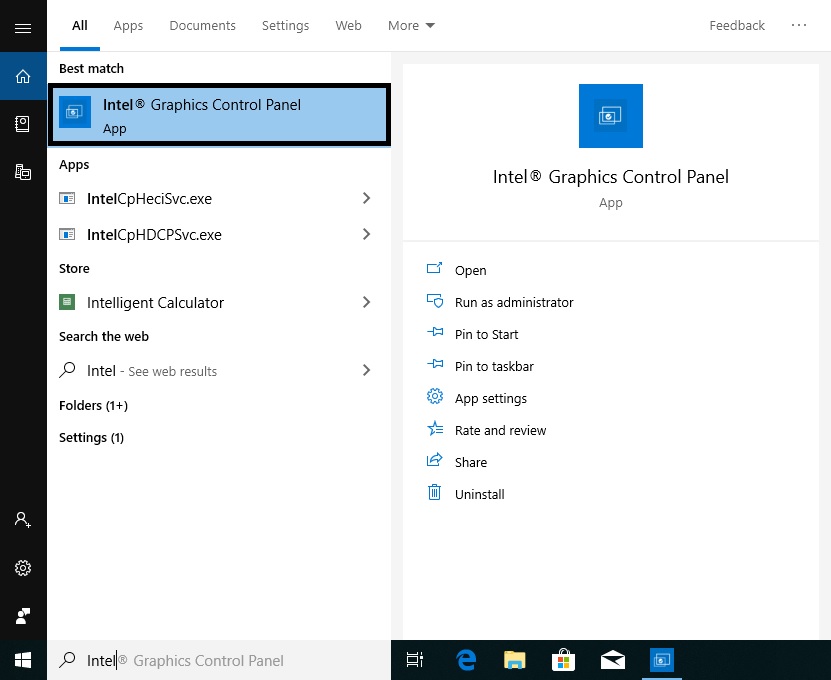Open the More filter dropdown
This screenshot has width=831, height=680.
411,26
